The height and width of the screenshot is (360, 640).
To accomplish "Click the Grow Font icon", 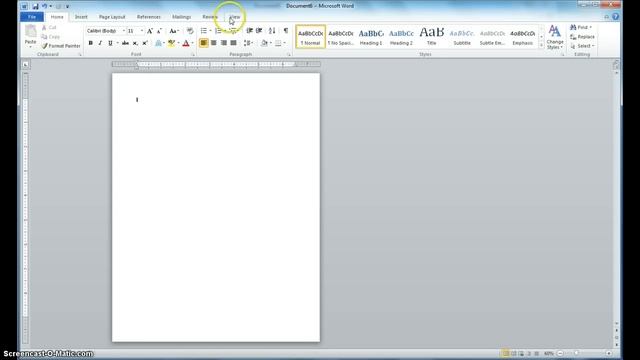I will click(150, 31).
